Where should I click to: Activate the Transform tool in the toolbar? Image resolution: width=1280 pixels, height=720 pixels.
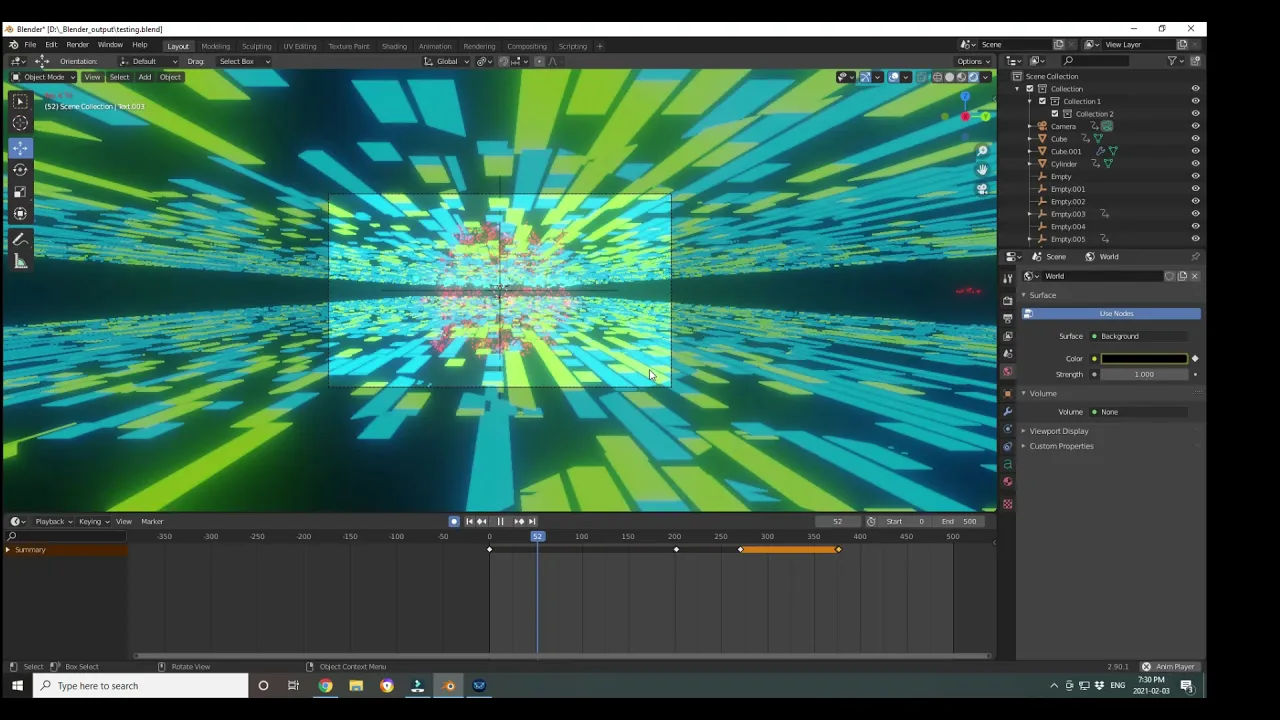(20, 213)
